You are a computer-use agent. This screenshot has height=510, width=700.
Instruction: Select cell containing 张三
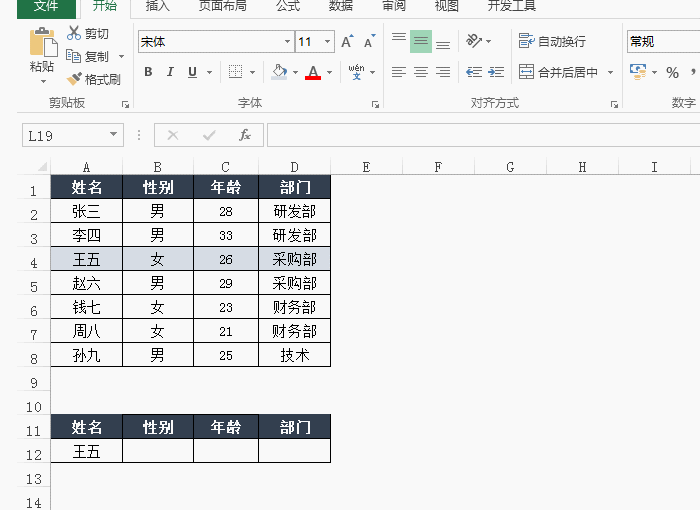(x=87, y=211)
